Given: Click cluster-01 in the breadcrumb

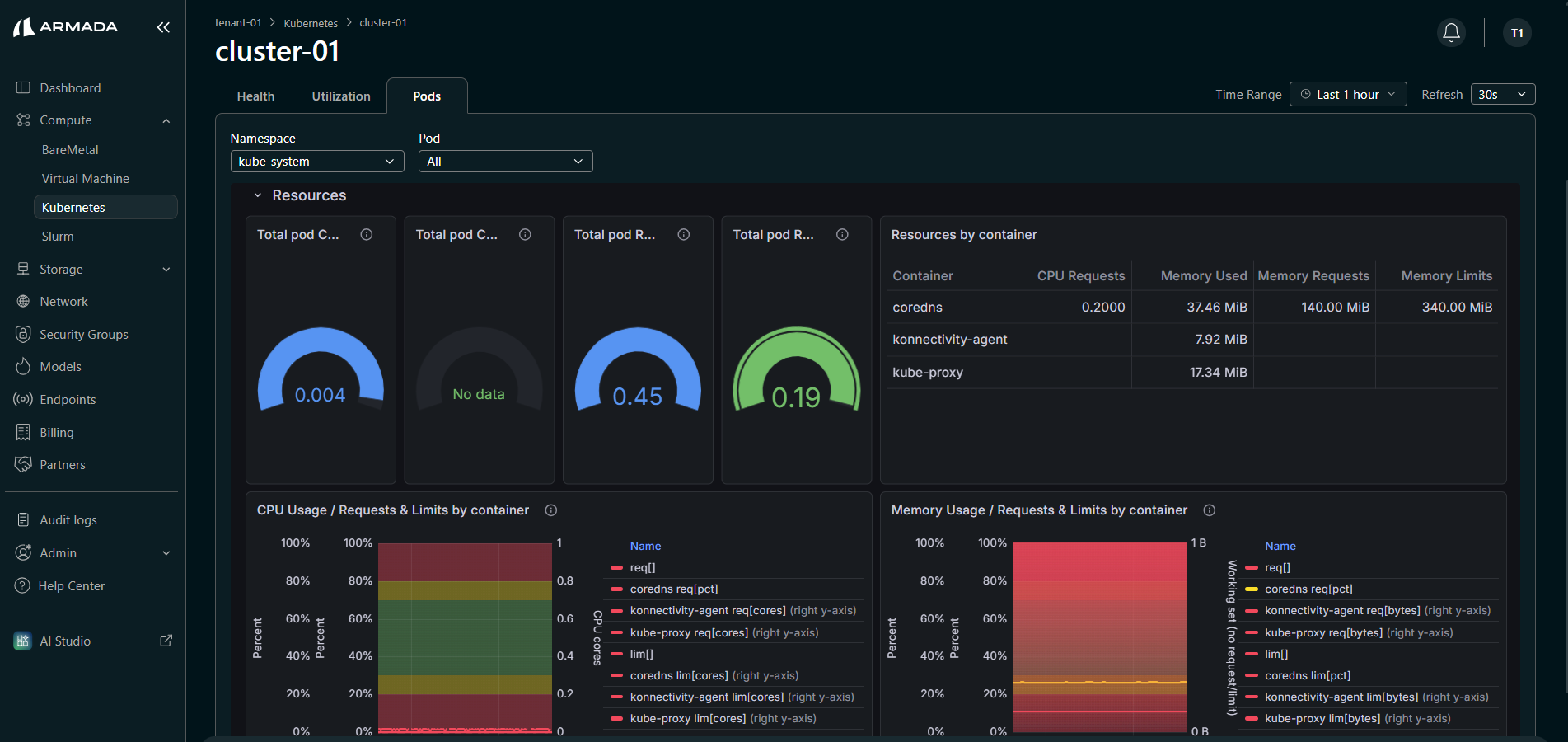Looking at the screenshot, I should (x=383, y=23).
